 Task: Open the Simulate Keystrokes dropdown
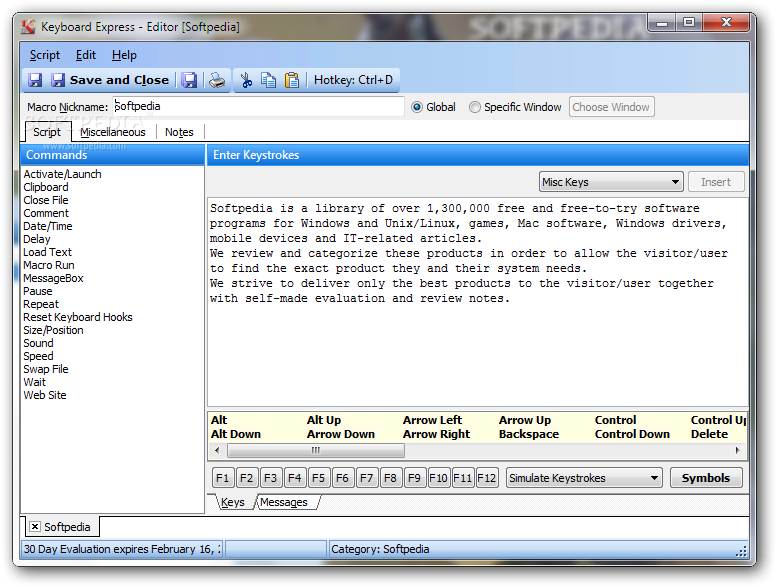pos(584,478)
